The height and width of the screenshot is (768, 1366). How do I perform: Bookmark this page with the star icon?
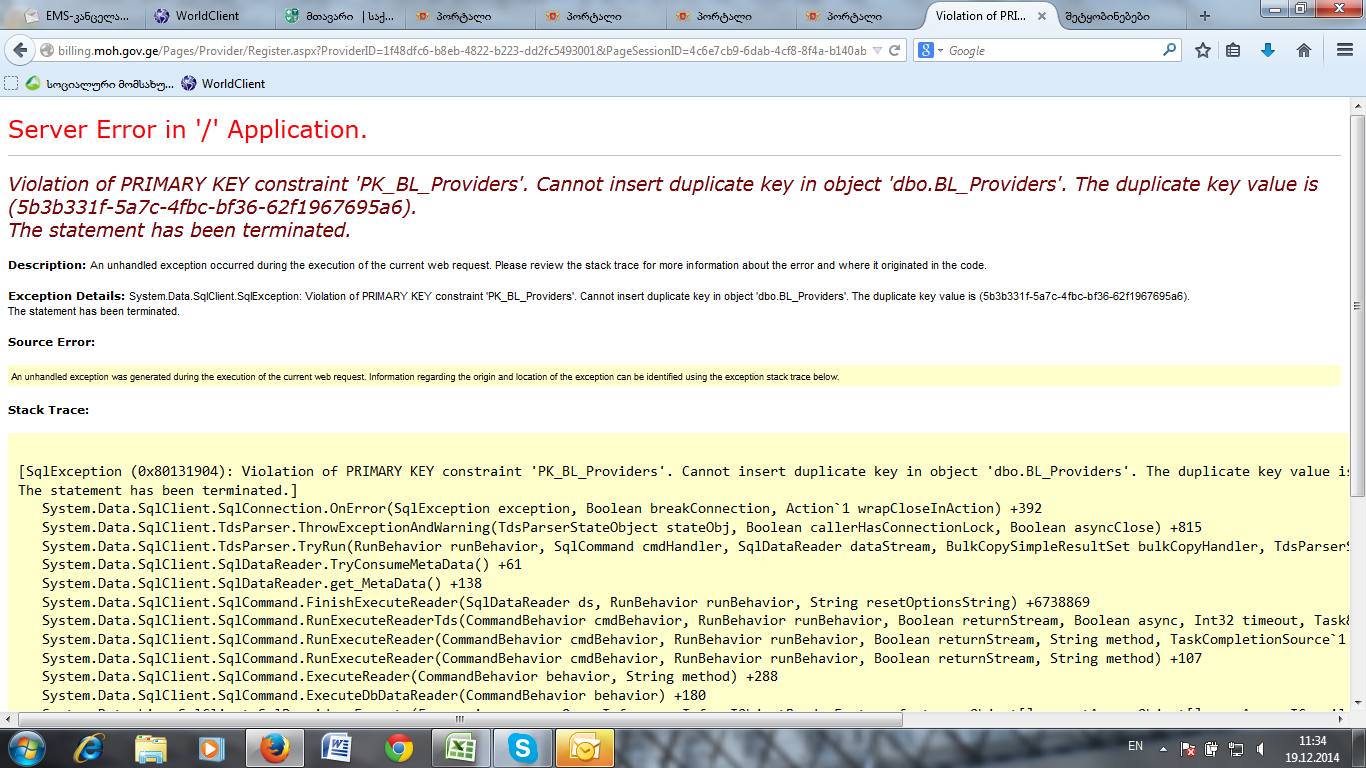(1203, 50)
